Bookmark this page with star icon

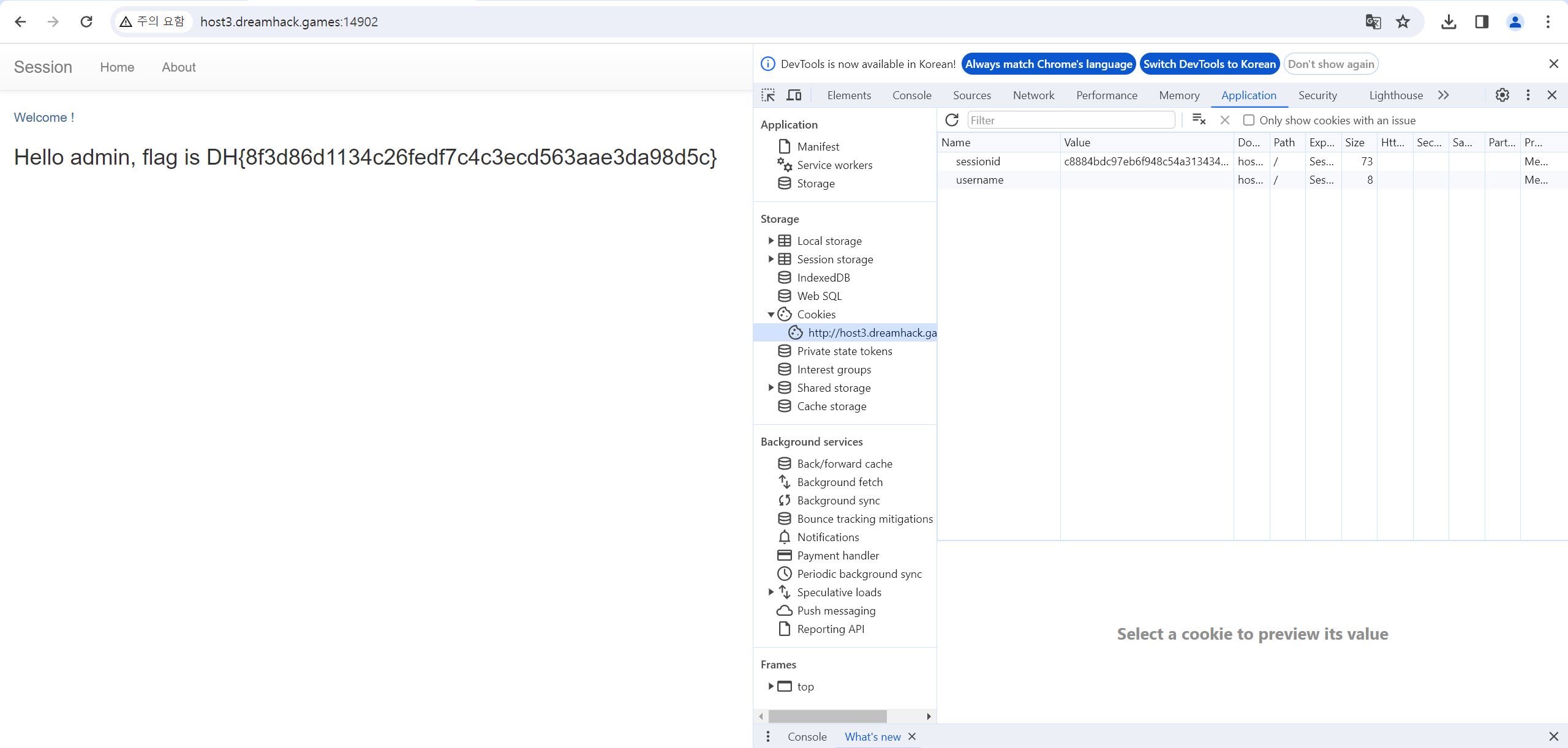(1403, 22)
